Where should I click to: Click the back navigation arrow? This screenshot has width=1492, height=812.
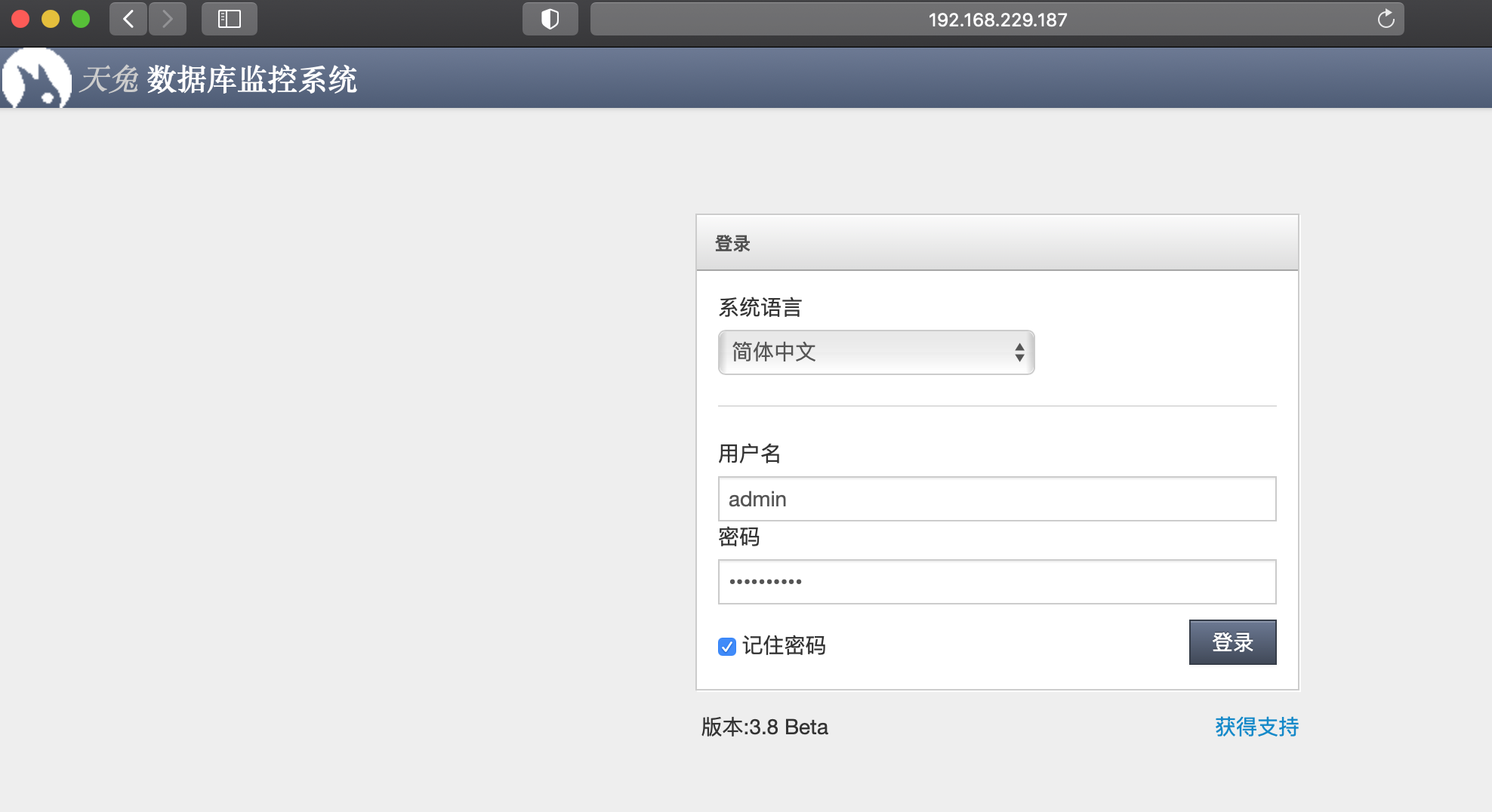point(128,19)
